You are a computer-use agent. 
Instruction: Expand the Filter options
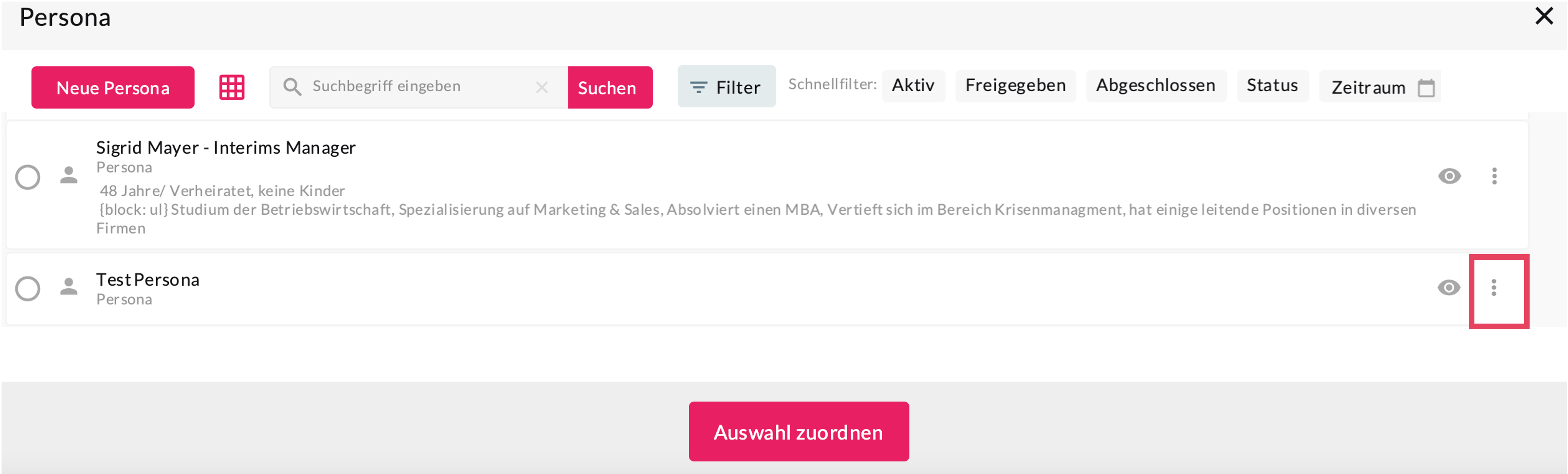726,87
